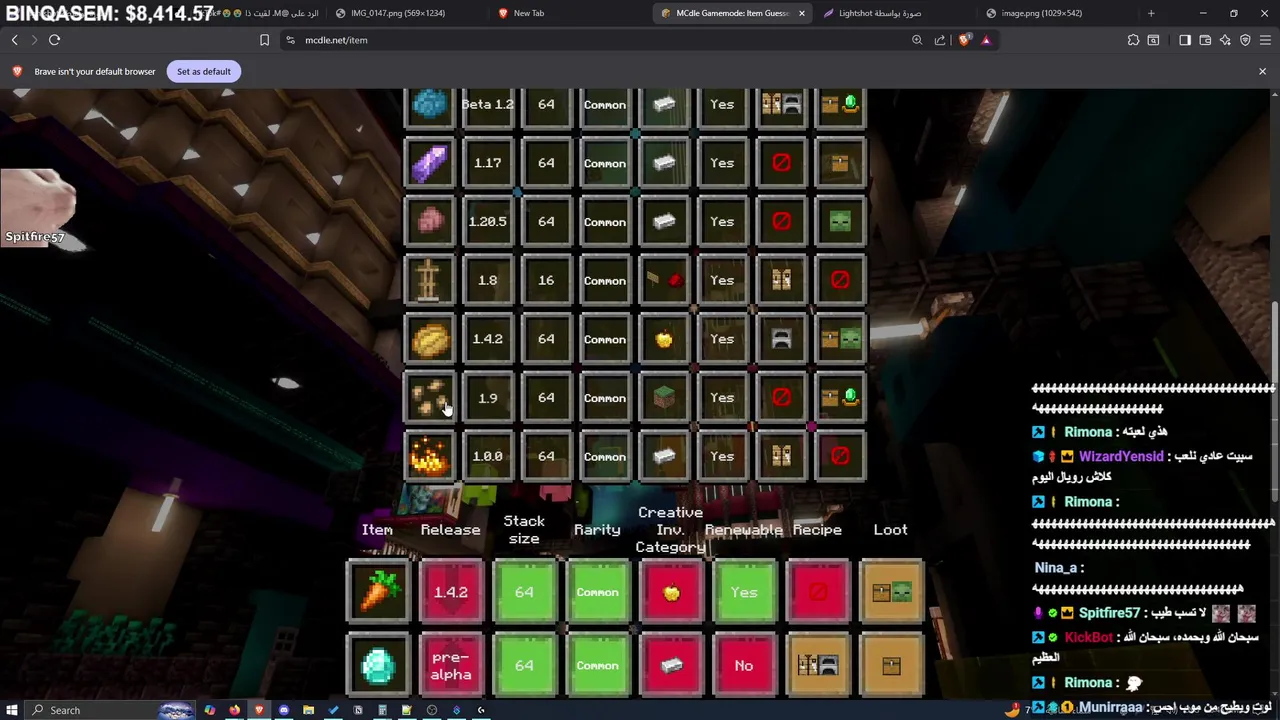Click the carrot item guess icon
This screenshot has height=720, width=1280.
coord(378,592)
